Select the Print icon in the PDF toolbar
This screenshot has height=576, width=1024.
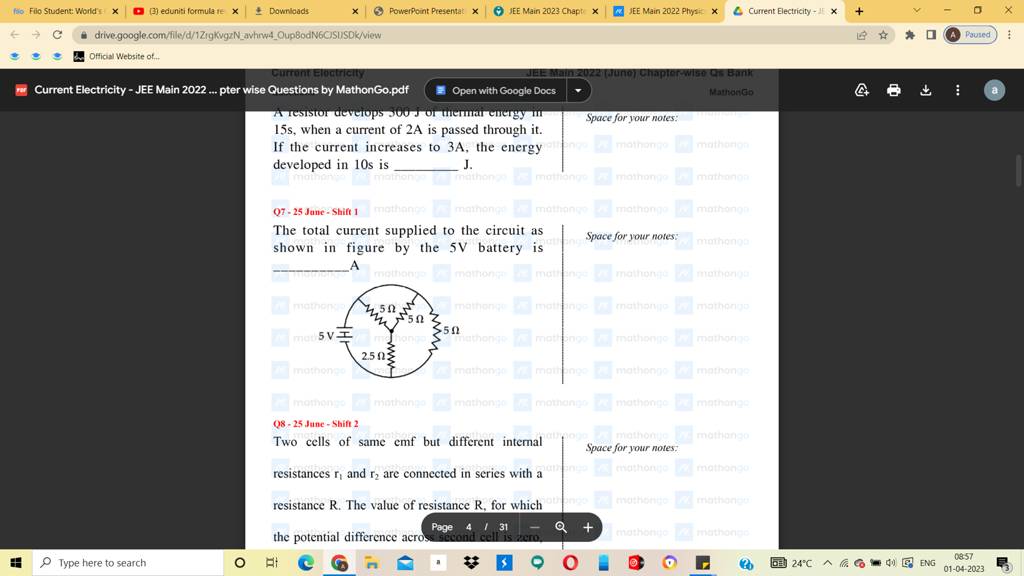893,90
